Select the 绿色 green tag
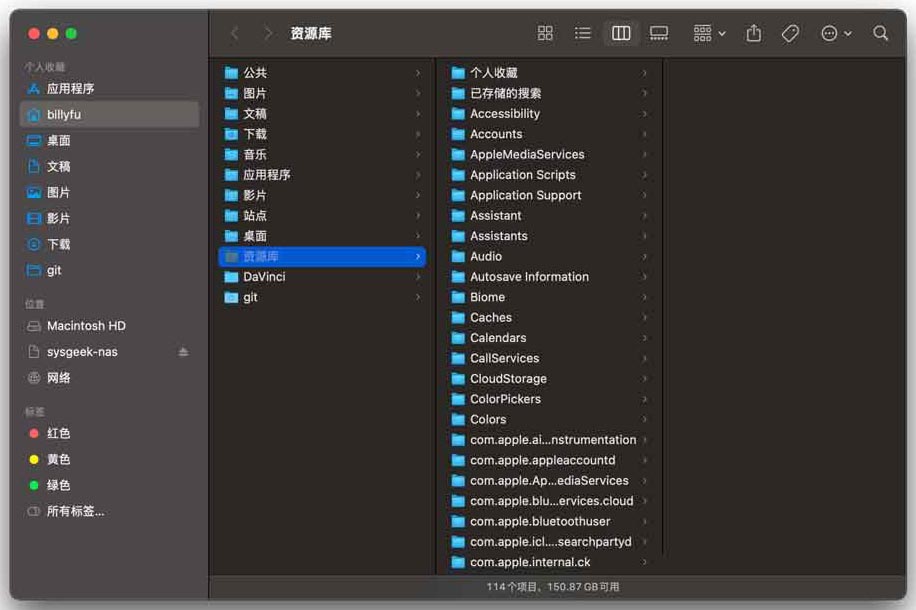The height and width of the screenshot is (610, 916). pyautogui.click(x=58, y=486)
